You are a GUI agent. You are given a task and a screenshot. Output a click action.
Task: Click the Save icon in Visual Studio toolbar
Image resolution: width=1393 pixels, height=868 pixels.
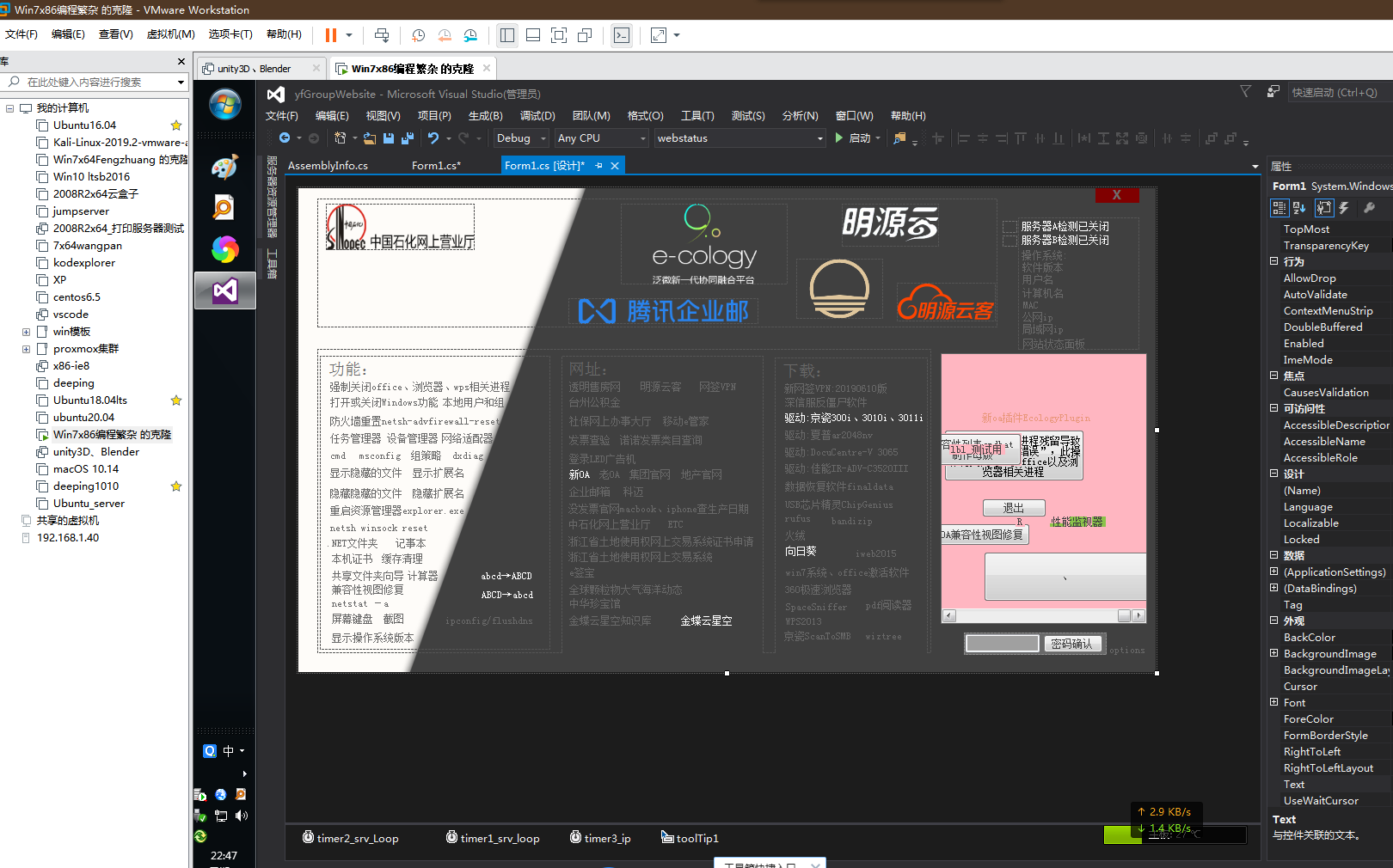tap(389, 138)
